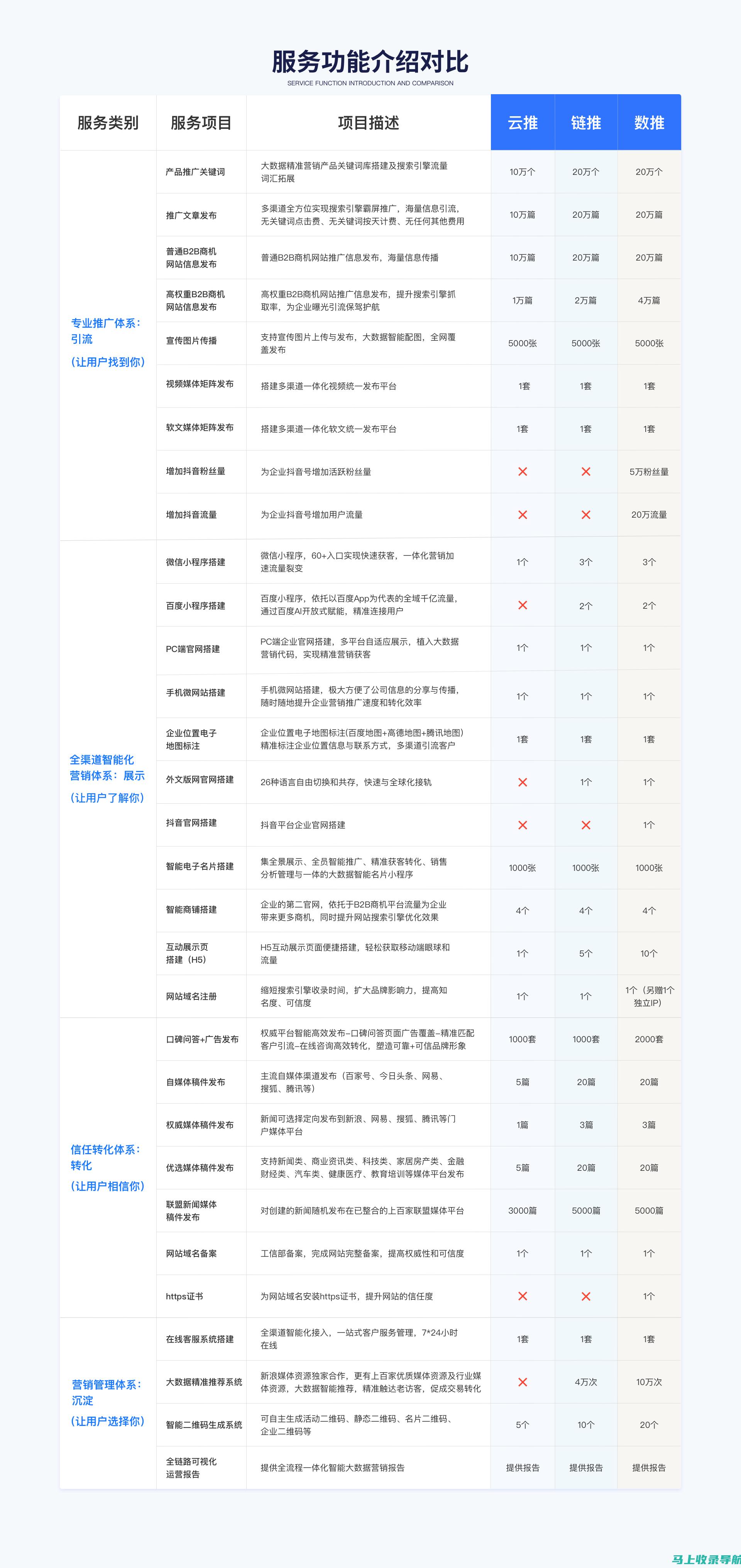Select the 口碑问答+广告发布 service item

[202, 1039]
